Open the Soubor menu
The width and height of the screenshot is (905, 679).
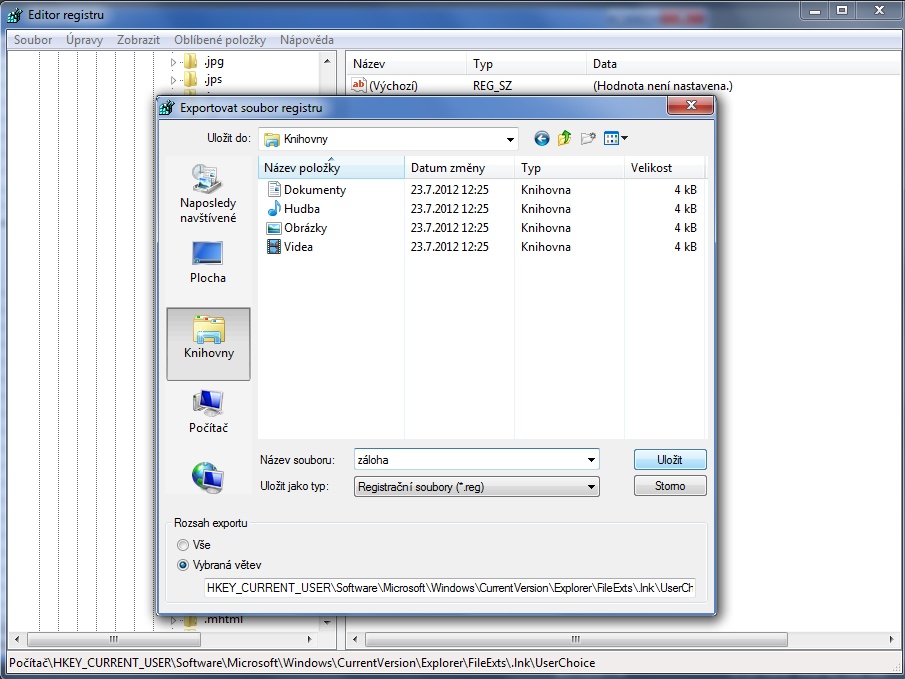coord(33,40)
